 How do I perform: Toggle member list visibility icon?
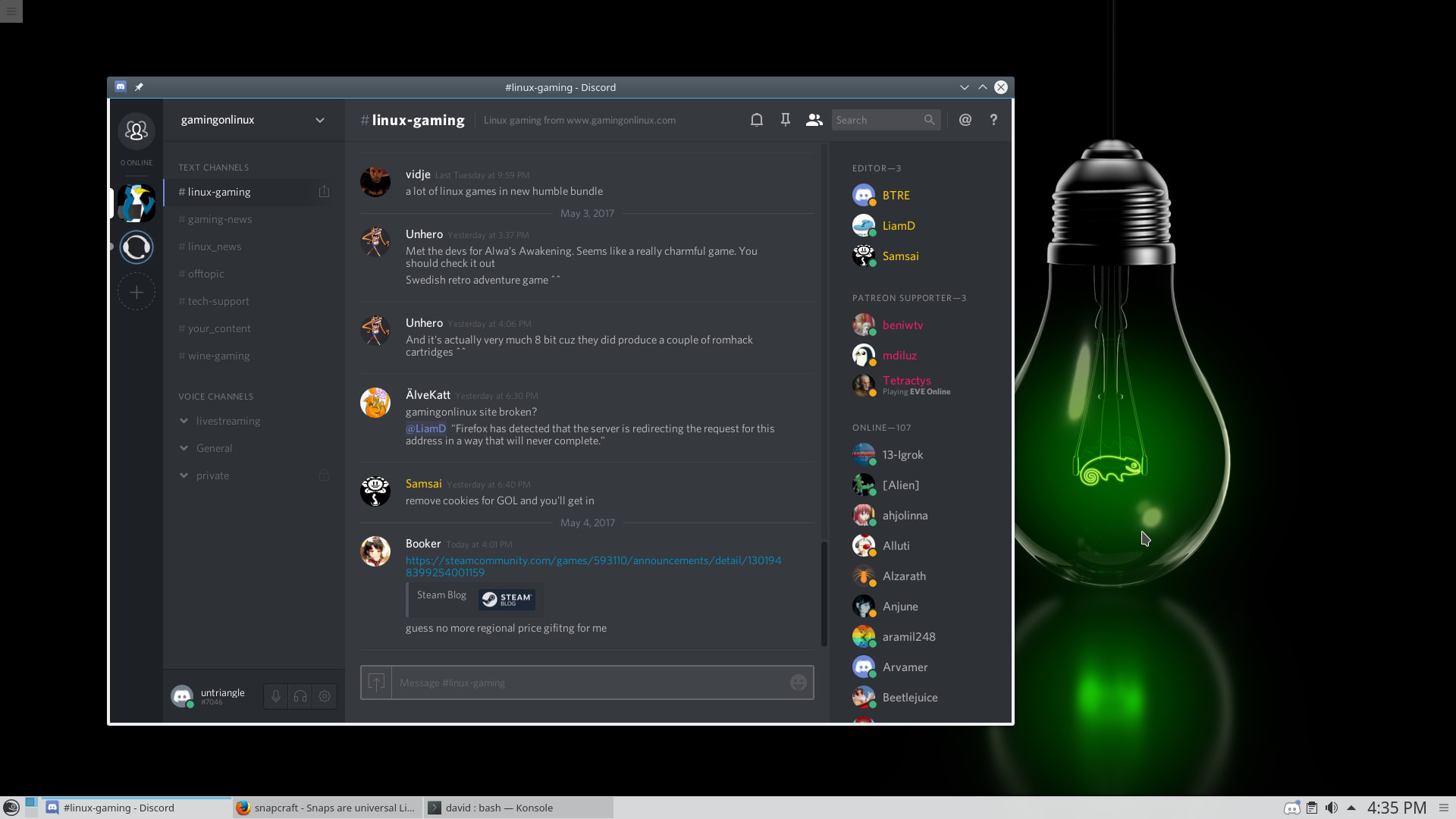(x=814, y=120)
